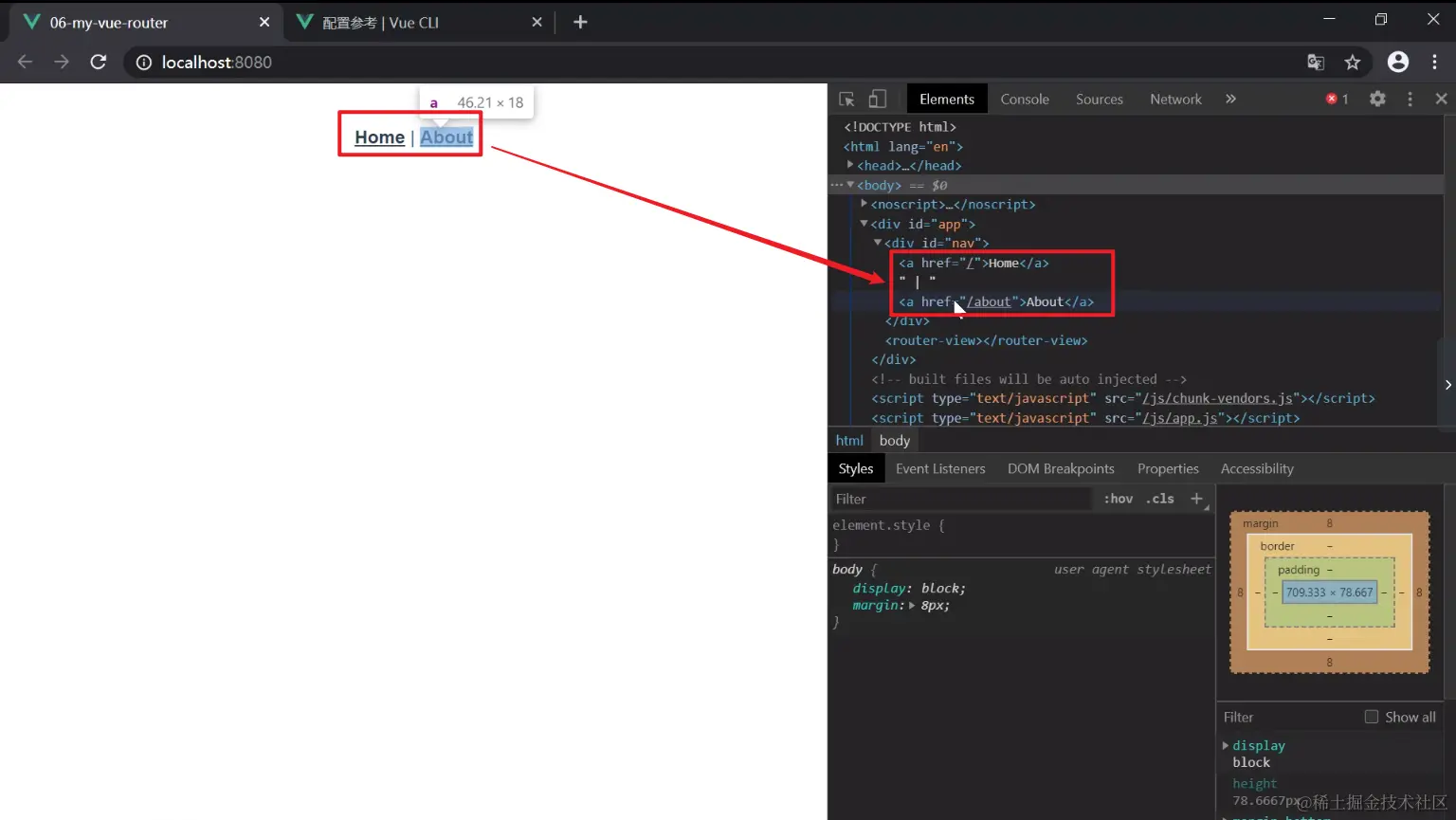Image resolution: width=1456 pixels, height=820 pixels.
Task: Open the /js/chunk-vendors.js source link
Action: (x=1218, y=398)
